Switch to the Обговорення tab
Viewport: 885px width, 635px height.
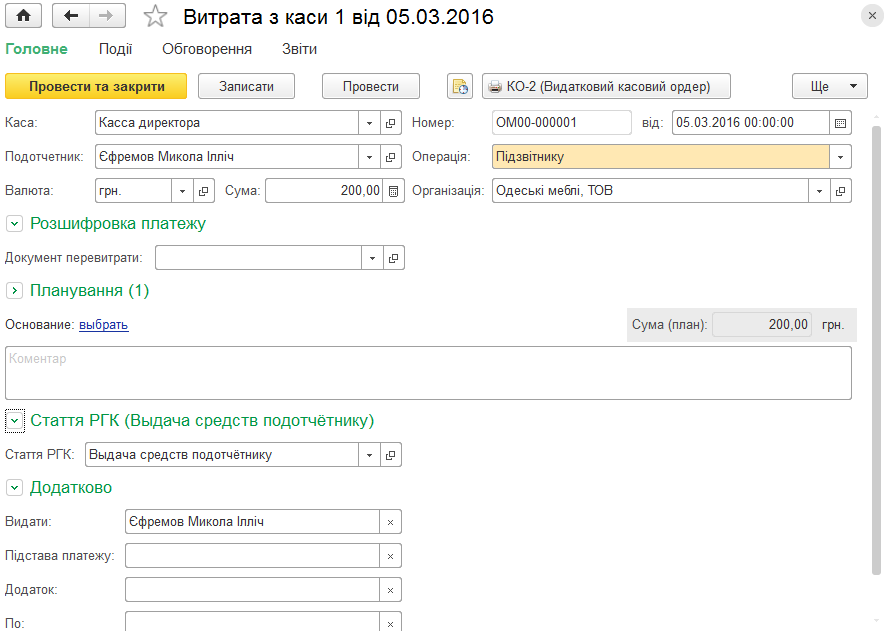pyautogui.click(x=207, y=49)
